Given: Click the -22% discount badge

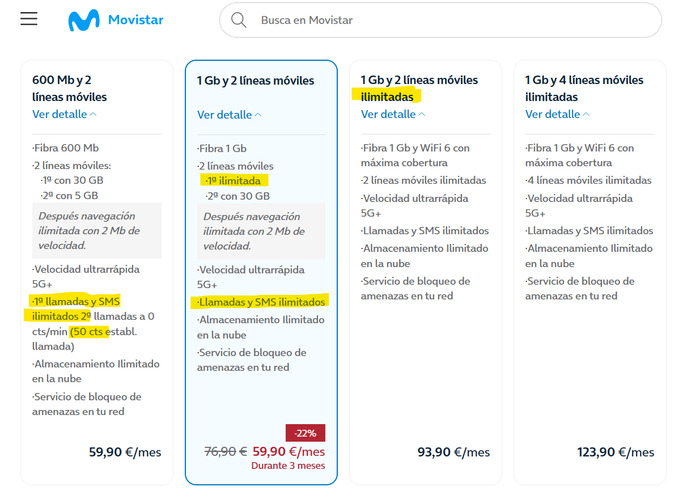Looking at the screenshot, I should pos(305,433).
